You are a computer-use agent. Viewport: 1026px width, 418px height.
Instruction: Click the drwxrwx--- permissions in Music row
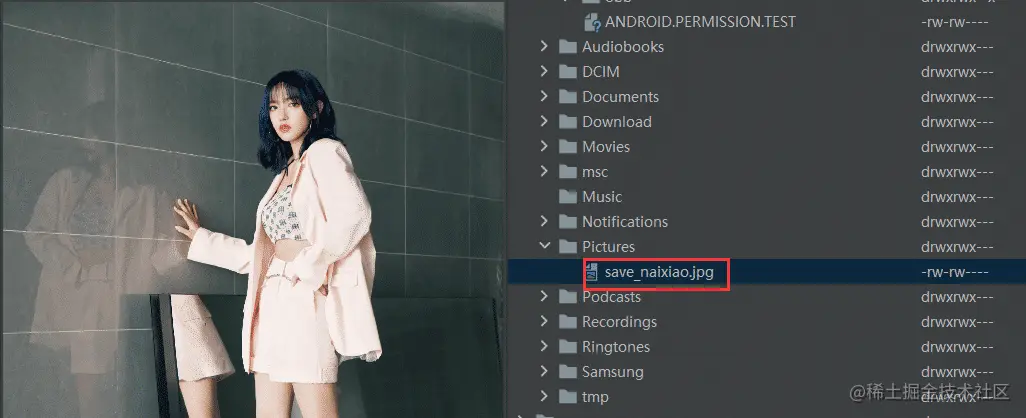(x=957, y=196)
